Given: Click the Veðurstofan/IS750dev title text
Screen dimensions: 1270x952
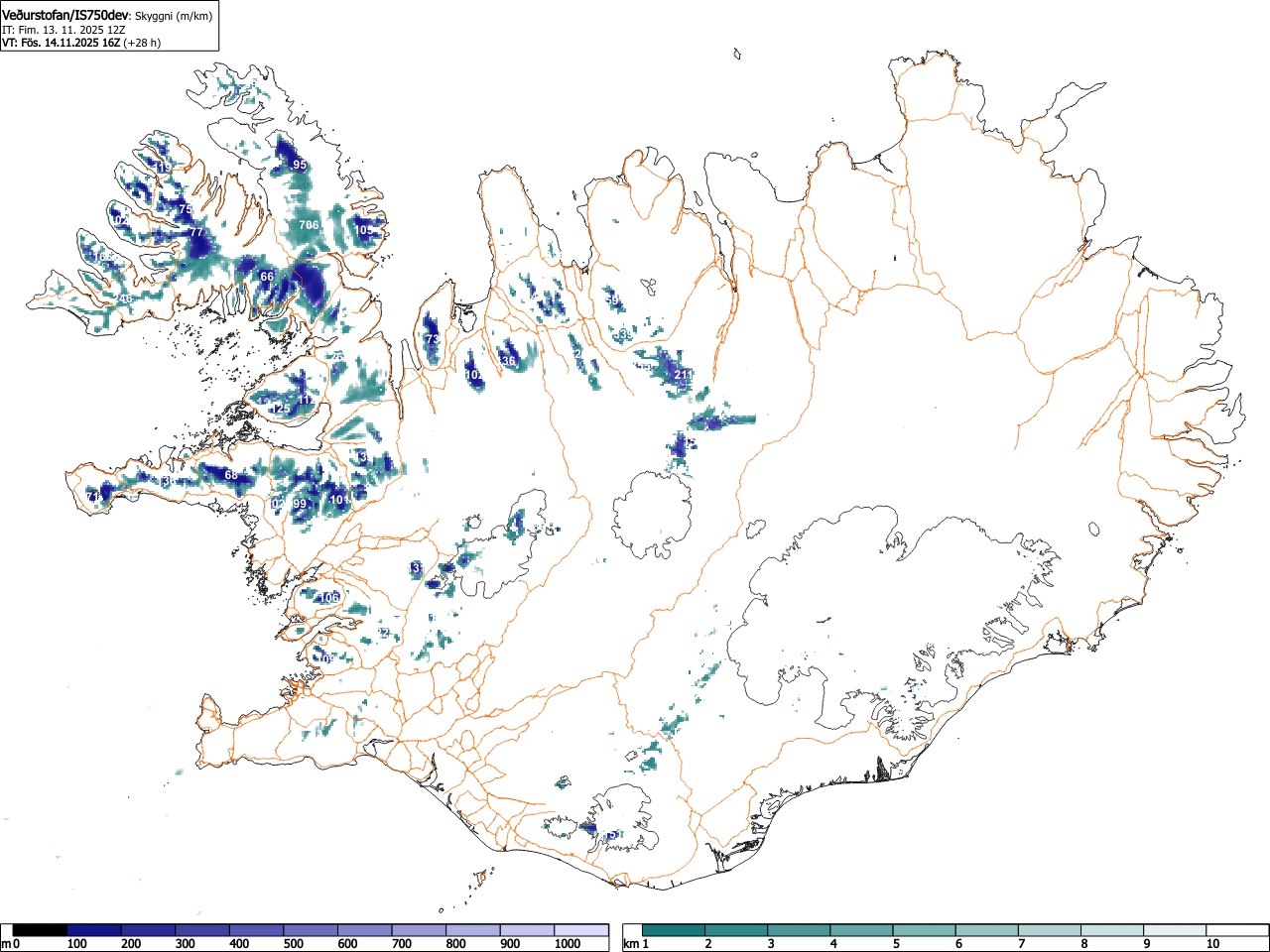Looking at the screenshot, I should click(x=65, y=14).
